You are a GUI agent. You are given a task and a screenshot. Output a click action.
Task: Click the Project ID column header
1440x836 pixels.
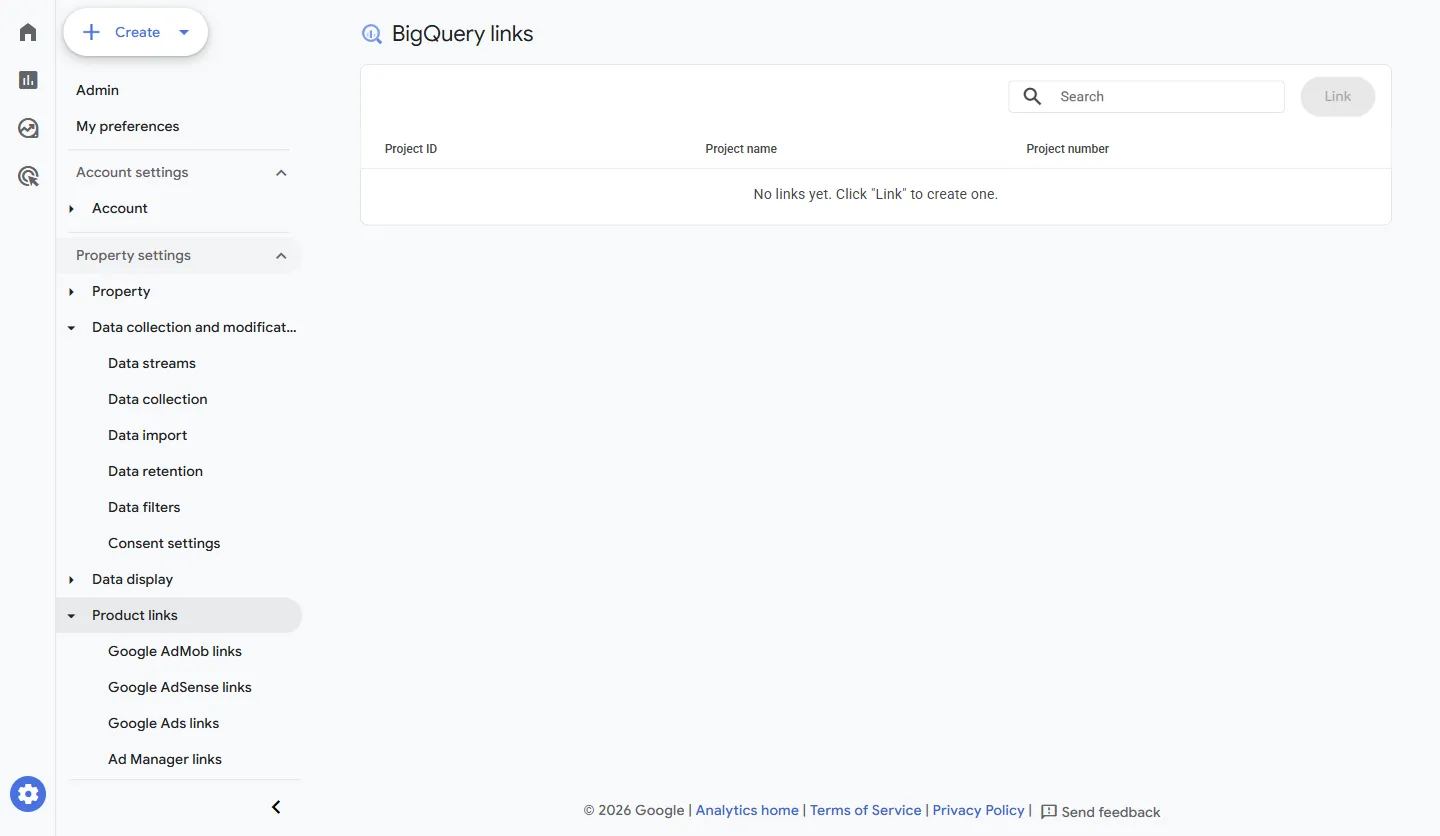coord(411,149)
